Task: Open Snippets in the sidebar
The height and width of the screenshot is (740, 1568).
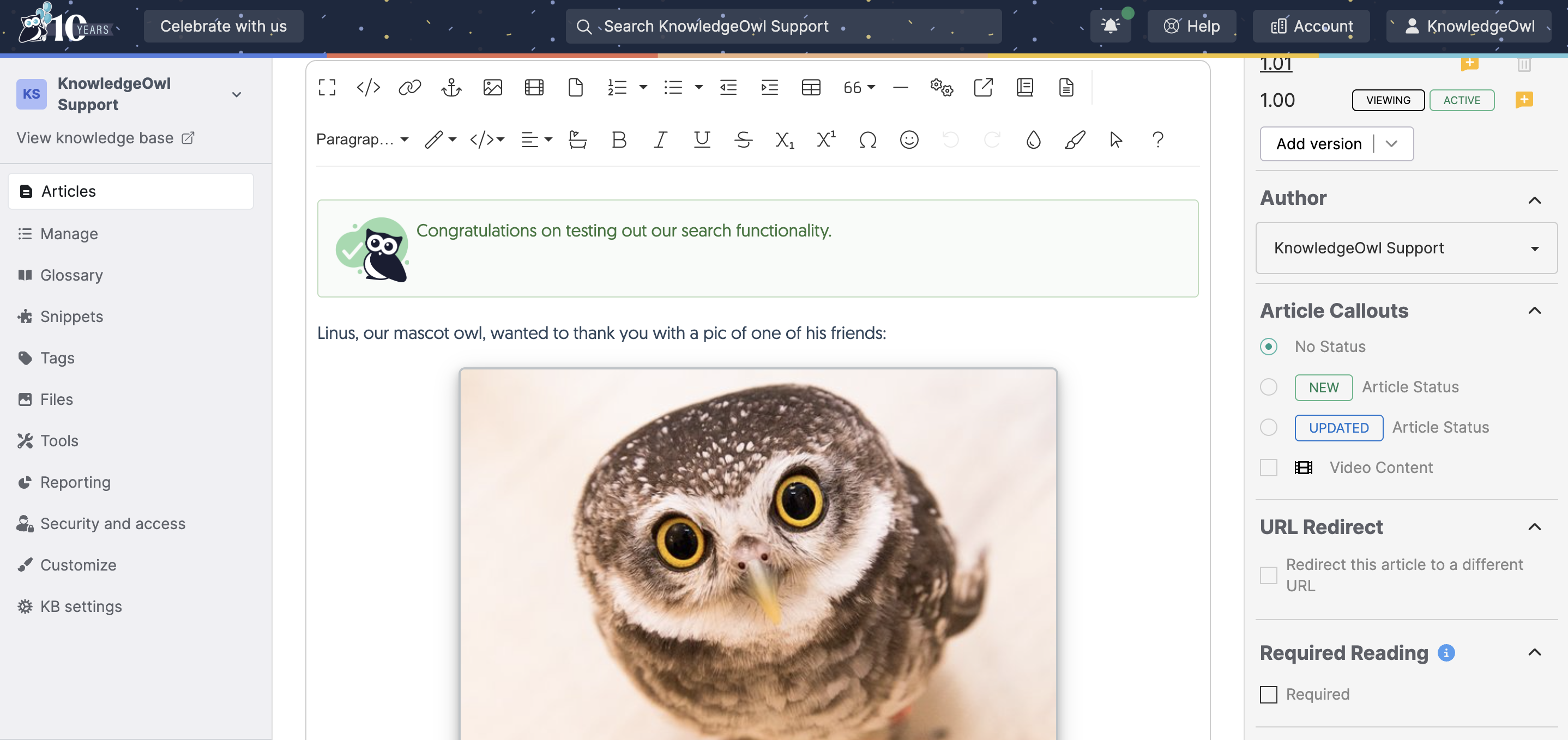Action: pos(71,317)
